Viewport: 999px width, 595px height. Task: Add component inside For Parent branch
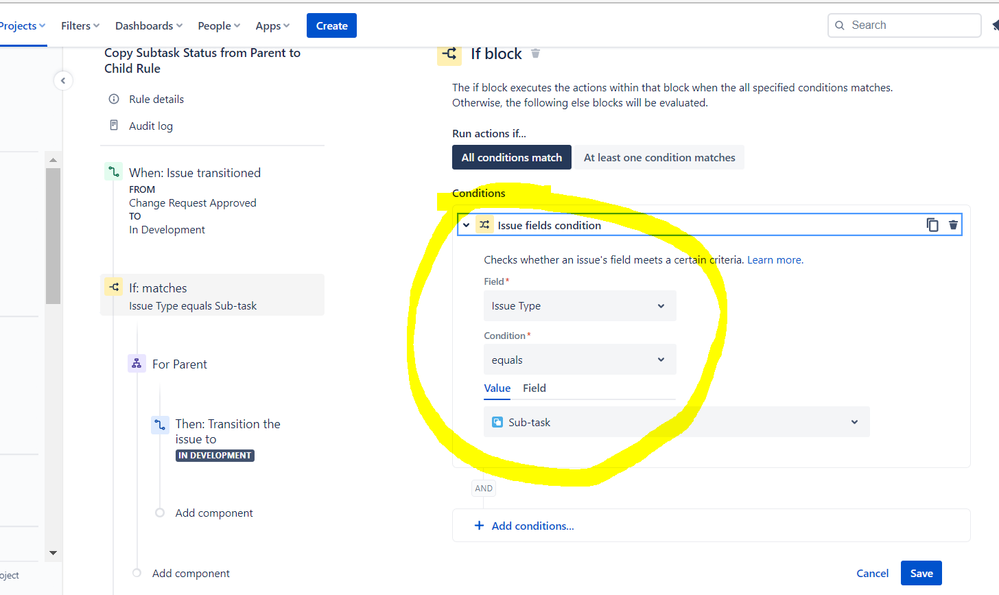coord(213,513)
